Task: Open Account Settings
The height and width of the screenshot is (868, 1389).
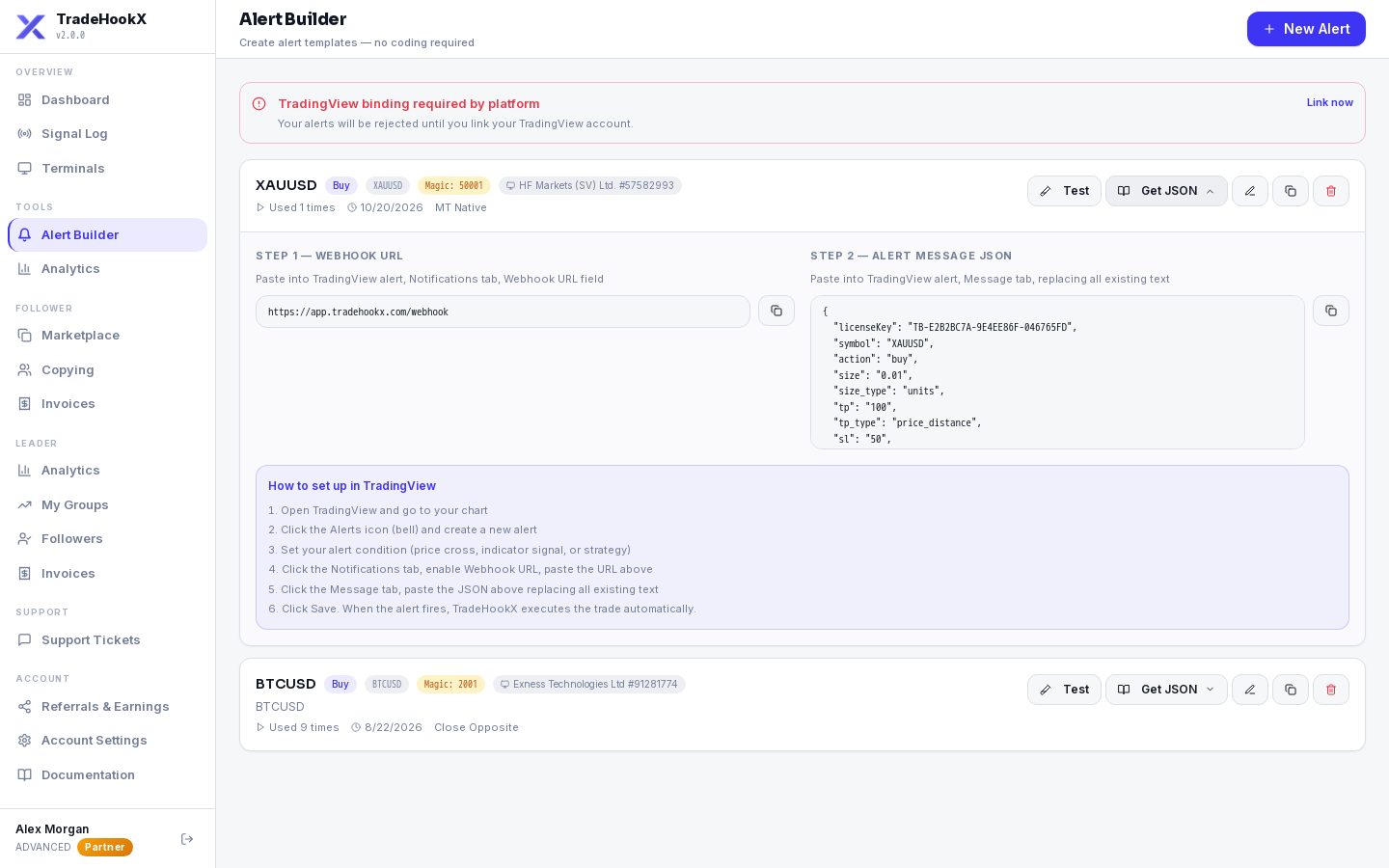Action: [x=107, y=741]
